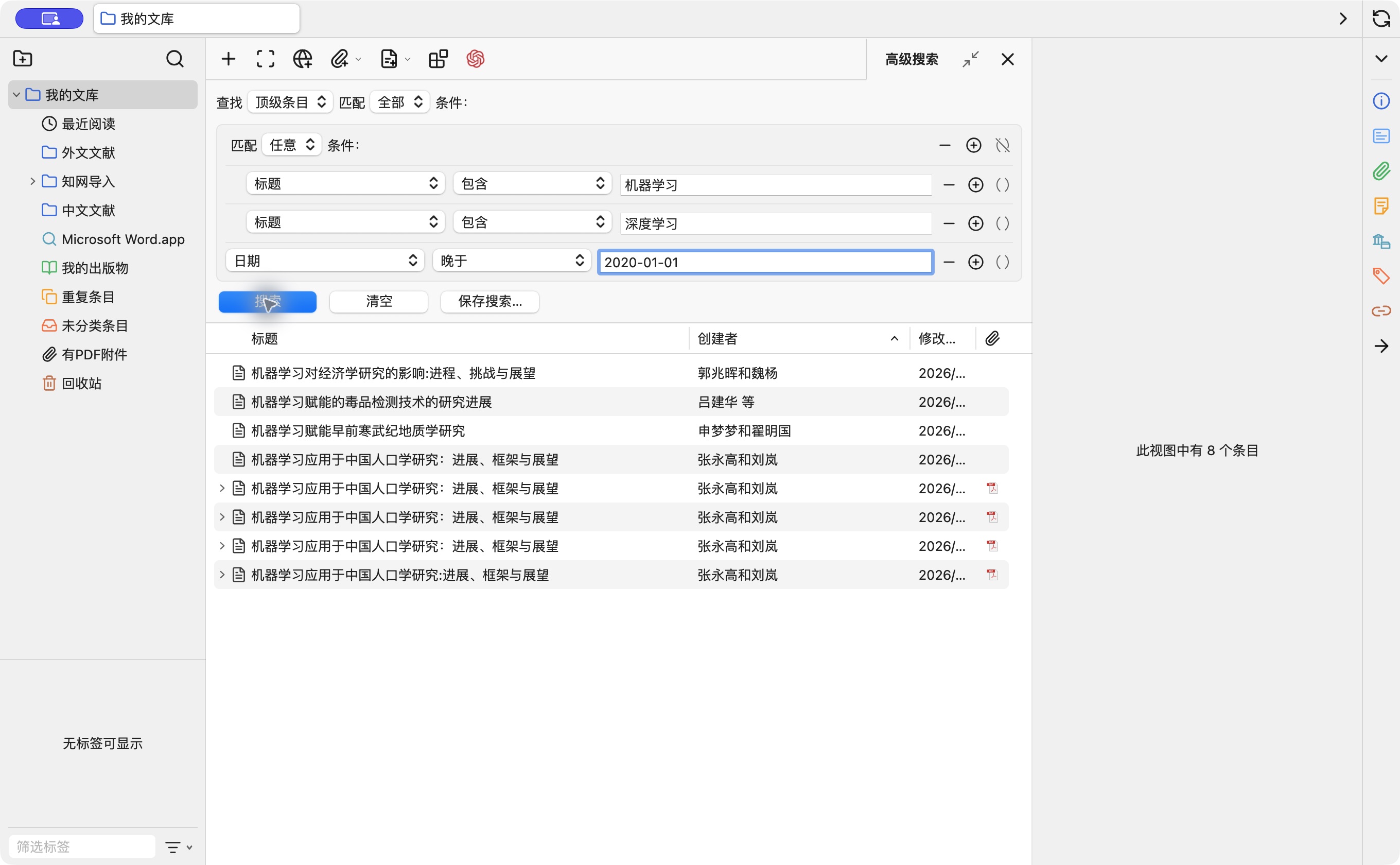Select the 机器学习赋能早前寒武纪地质学研究 item

[x=611, y=431]
